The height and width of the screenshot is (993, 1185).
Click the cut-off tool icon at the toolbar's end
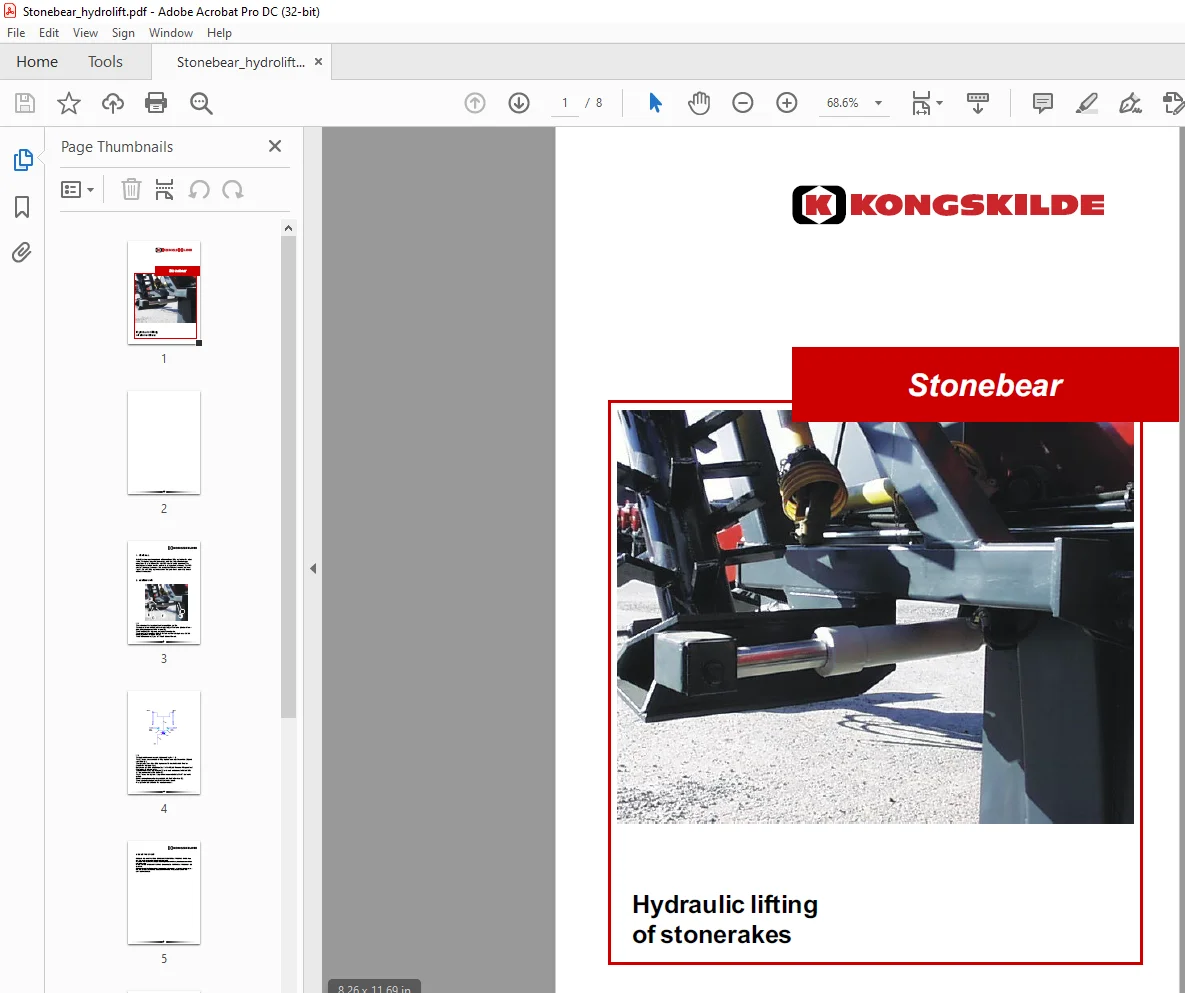click(x=1173, y=103)
